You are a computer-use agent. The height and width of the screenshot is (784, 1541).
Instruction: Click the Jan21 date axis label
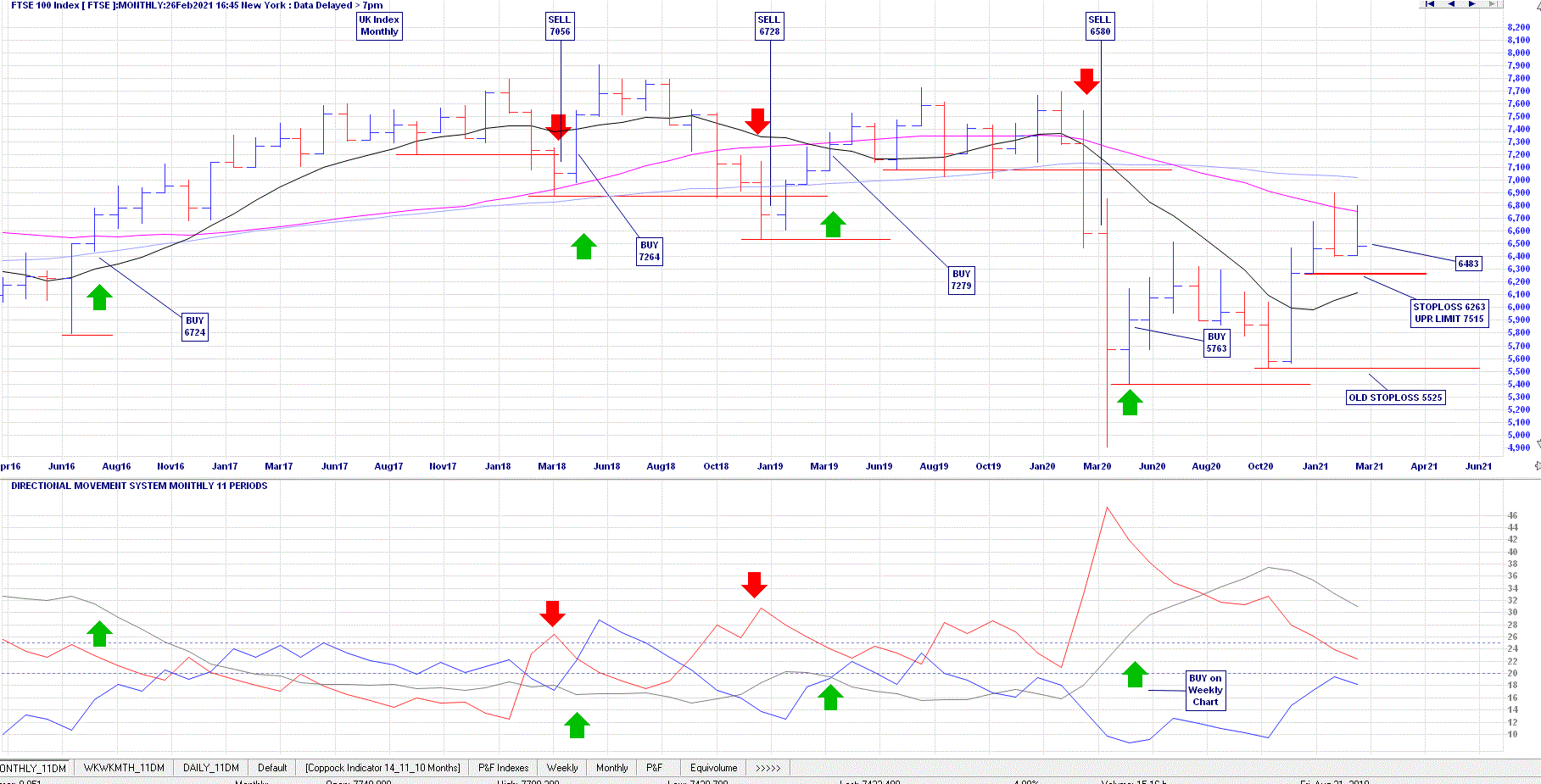[x=1315, y=466]
